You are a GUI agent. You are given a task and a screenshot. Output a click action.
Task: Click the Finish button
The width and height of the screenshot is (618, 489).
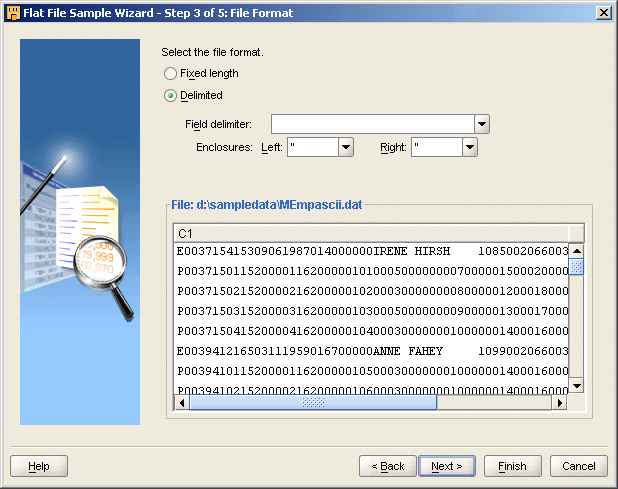[x=513, y=466]
